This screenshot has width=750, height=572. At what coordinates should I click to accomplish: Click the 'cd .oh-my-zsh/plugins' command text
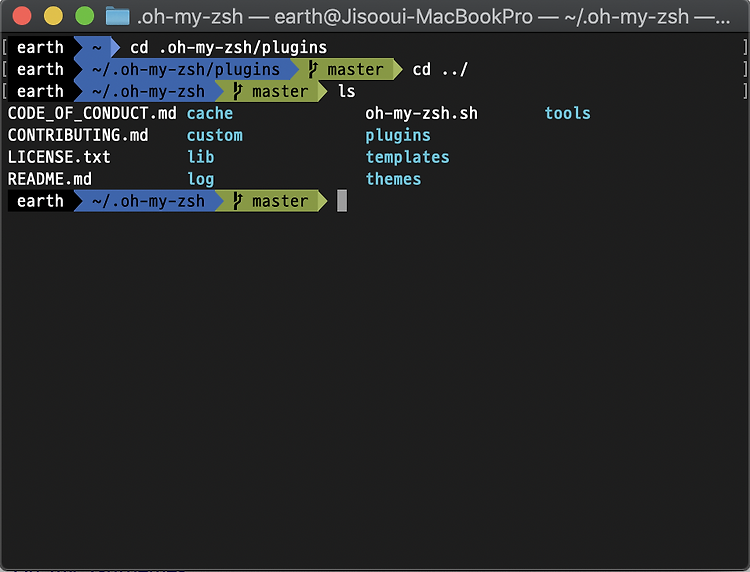[x=228, y=48]
